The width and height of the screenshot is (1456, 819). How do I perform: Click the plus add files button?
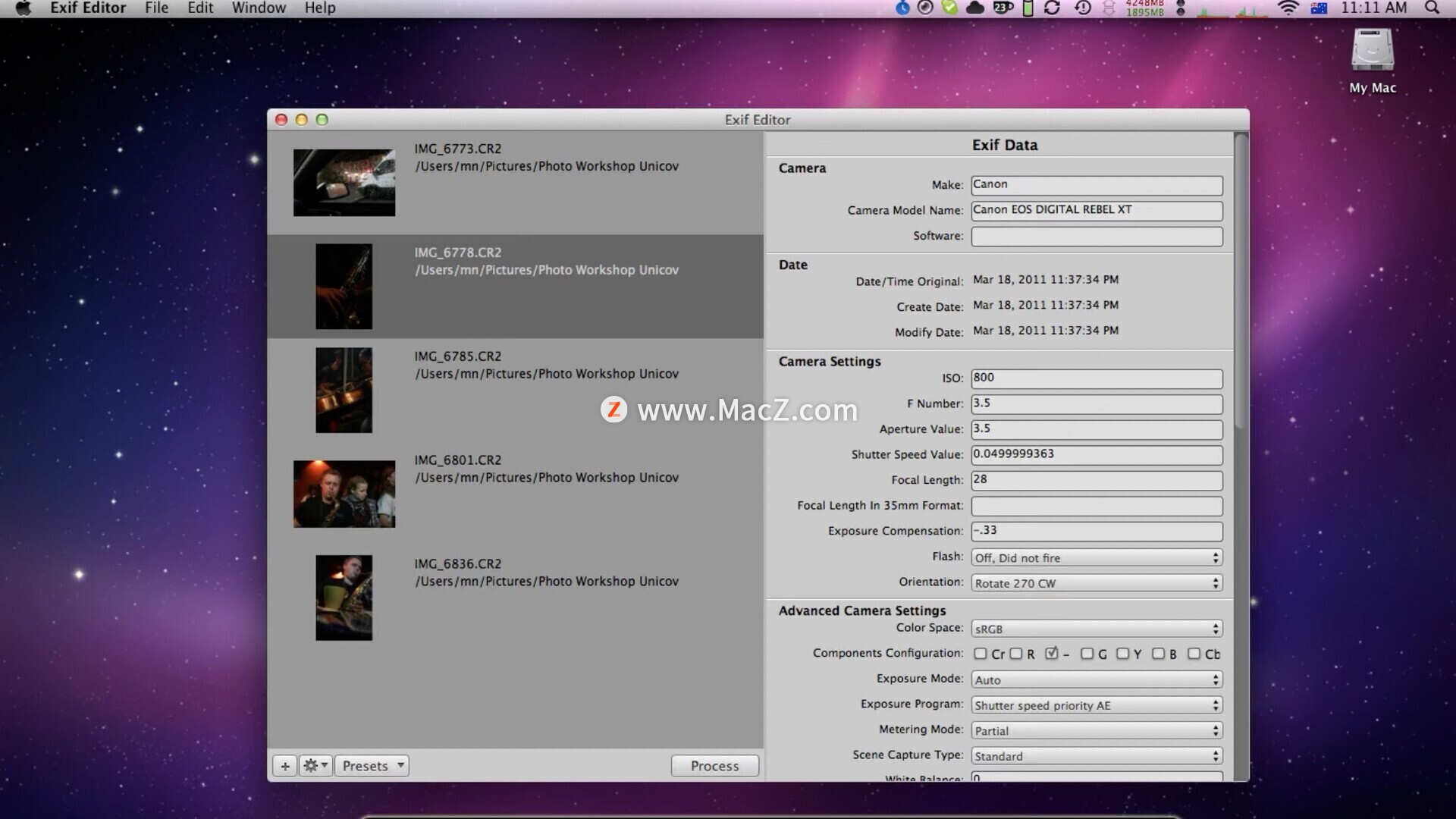coord(285,766)
